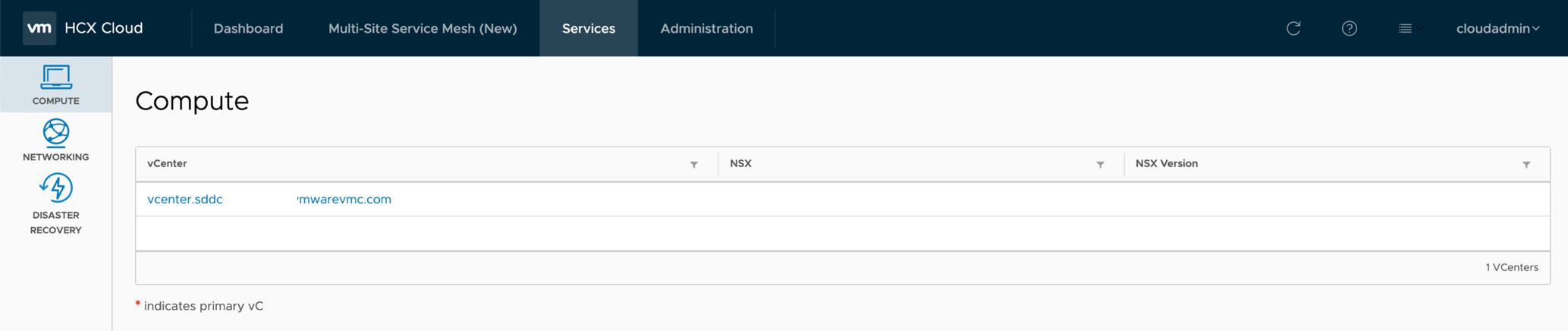This screenshot has height=331, width=1568.
Task: Open the help question mark icon
Action: (1349, 28)
